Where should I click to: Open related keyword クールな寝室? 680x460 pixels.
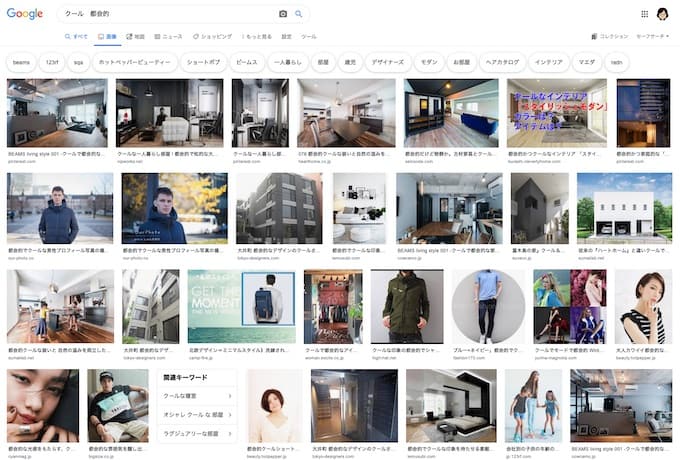[x=189, y=397]
